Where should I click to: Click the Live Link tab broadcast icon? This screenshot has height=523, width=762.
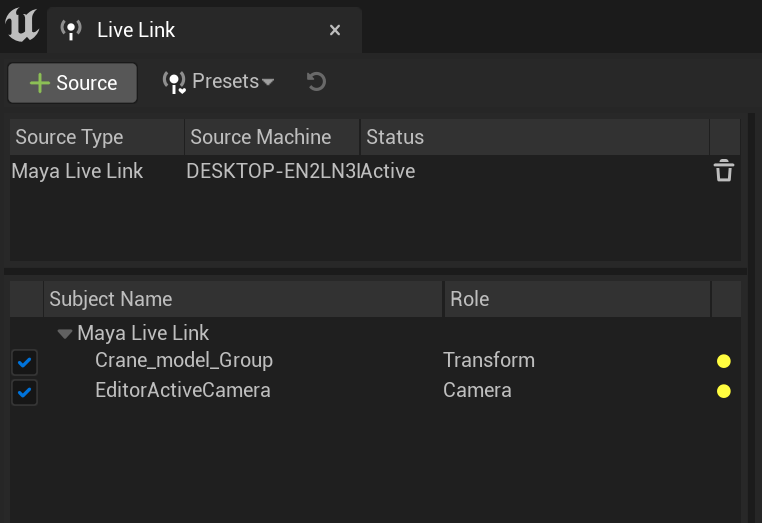tap(71, 30)
